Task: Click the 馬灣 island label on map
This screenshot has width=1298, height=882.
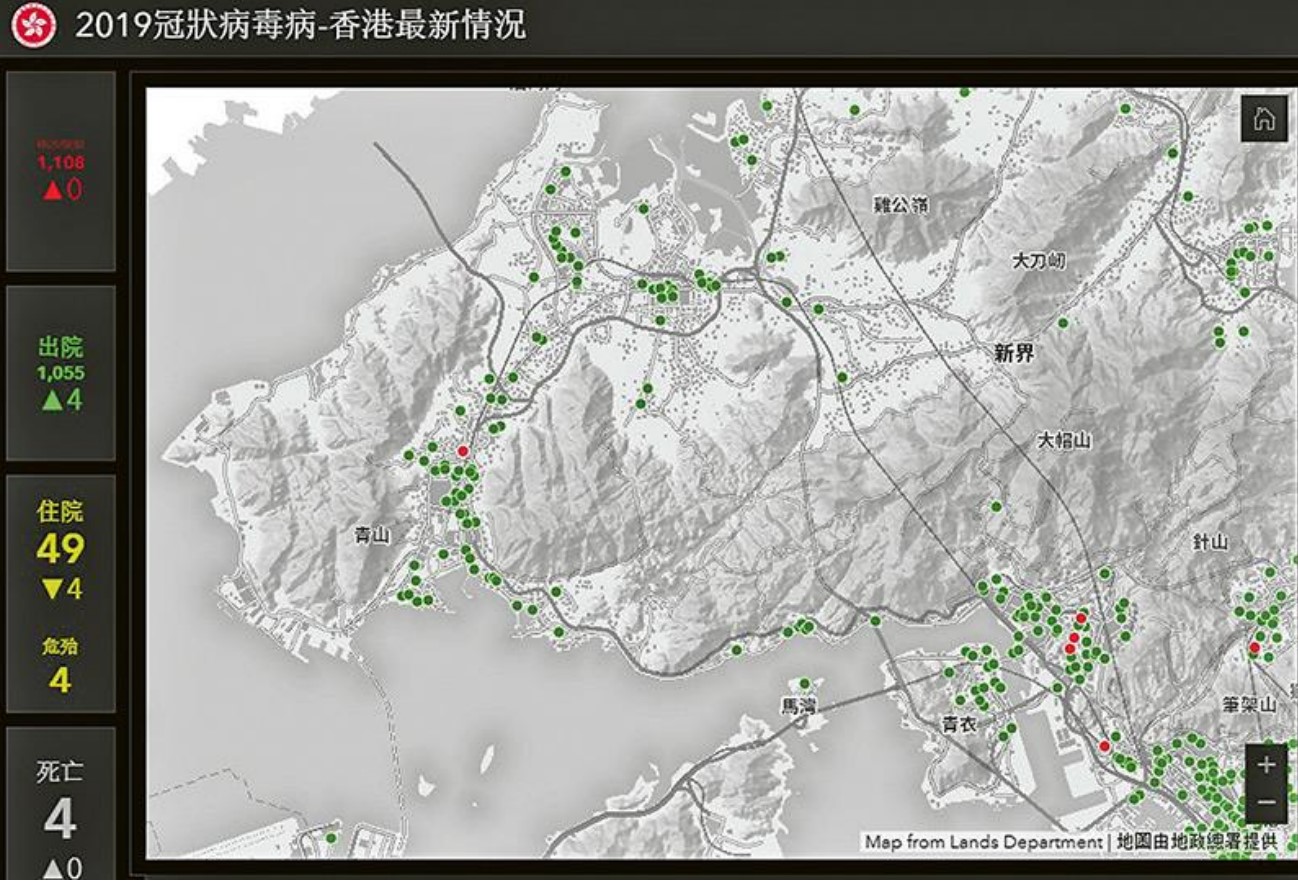Action: [x=799, y=706]
